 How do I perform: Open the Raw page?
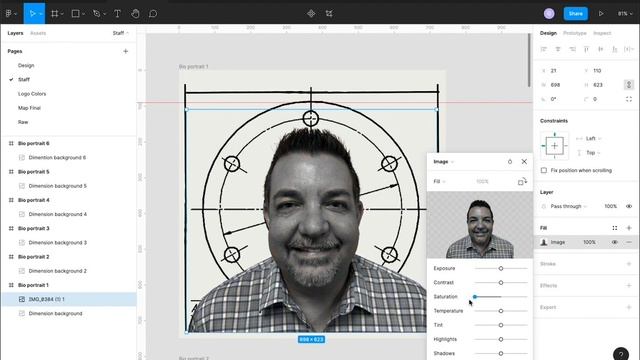[23, 122]
